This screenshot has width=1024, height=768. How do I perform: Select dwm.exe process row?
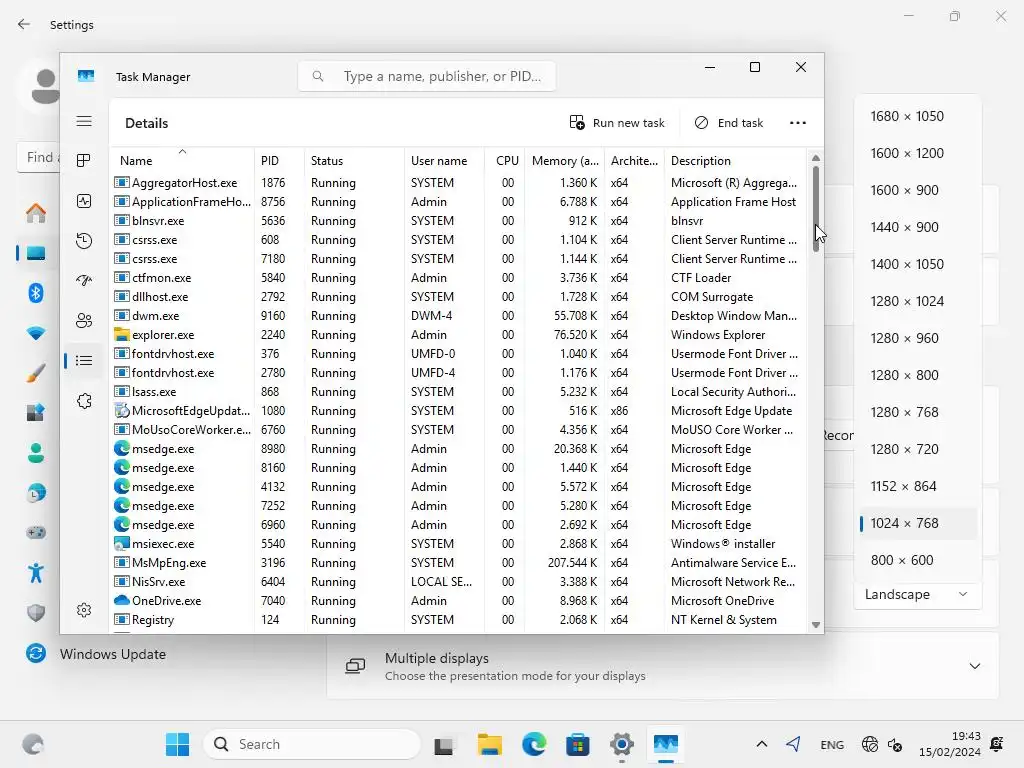click(458, 315)
